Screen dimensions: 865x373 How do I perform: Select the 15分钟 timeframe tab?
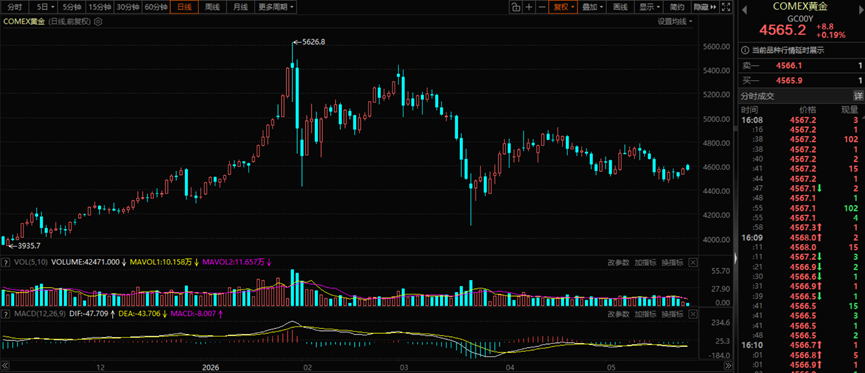pos(101,7)
